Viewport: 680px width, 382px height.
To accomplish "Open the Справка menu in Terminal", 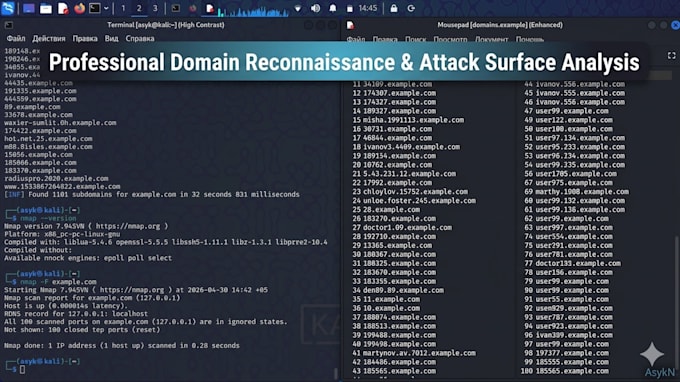I will (140, 39).
